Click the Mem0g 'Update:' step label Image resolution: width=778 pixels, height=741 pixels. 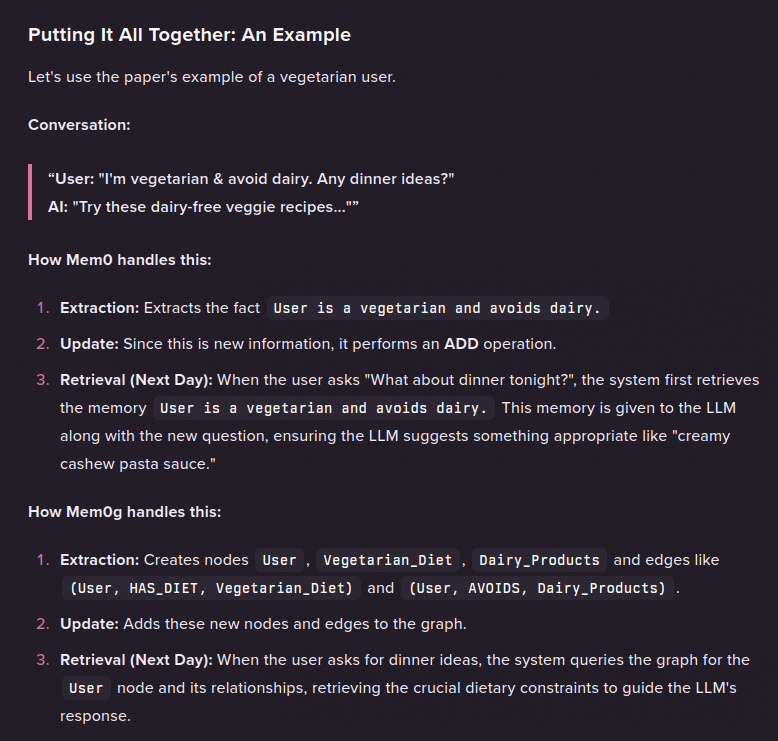click(89, 624)
